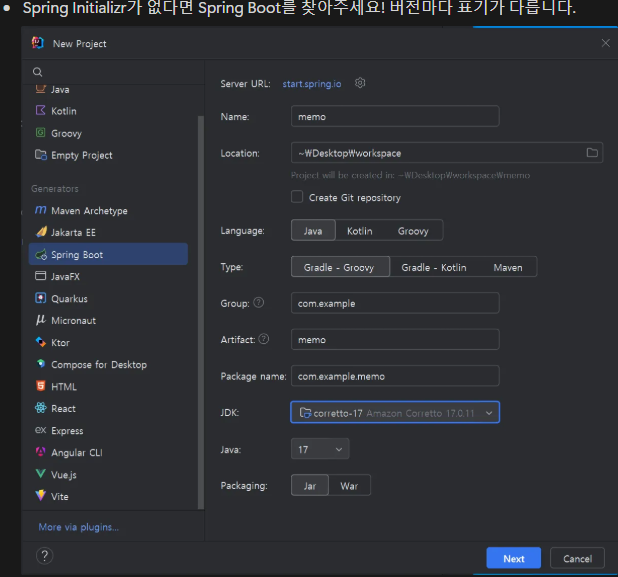Open the Java version 17 dropdown

(x=320, y=449)
